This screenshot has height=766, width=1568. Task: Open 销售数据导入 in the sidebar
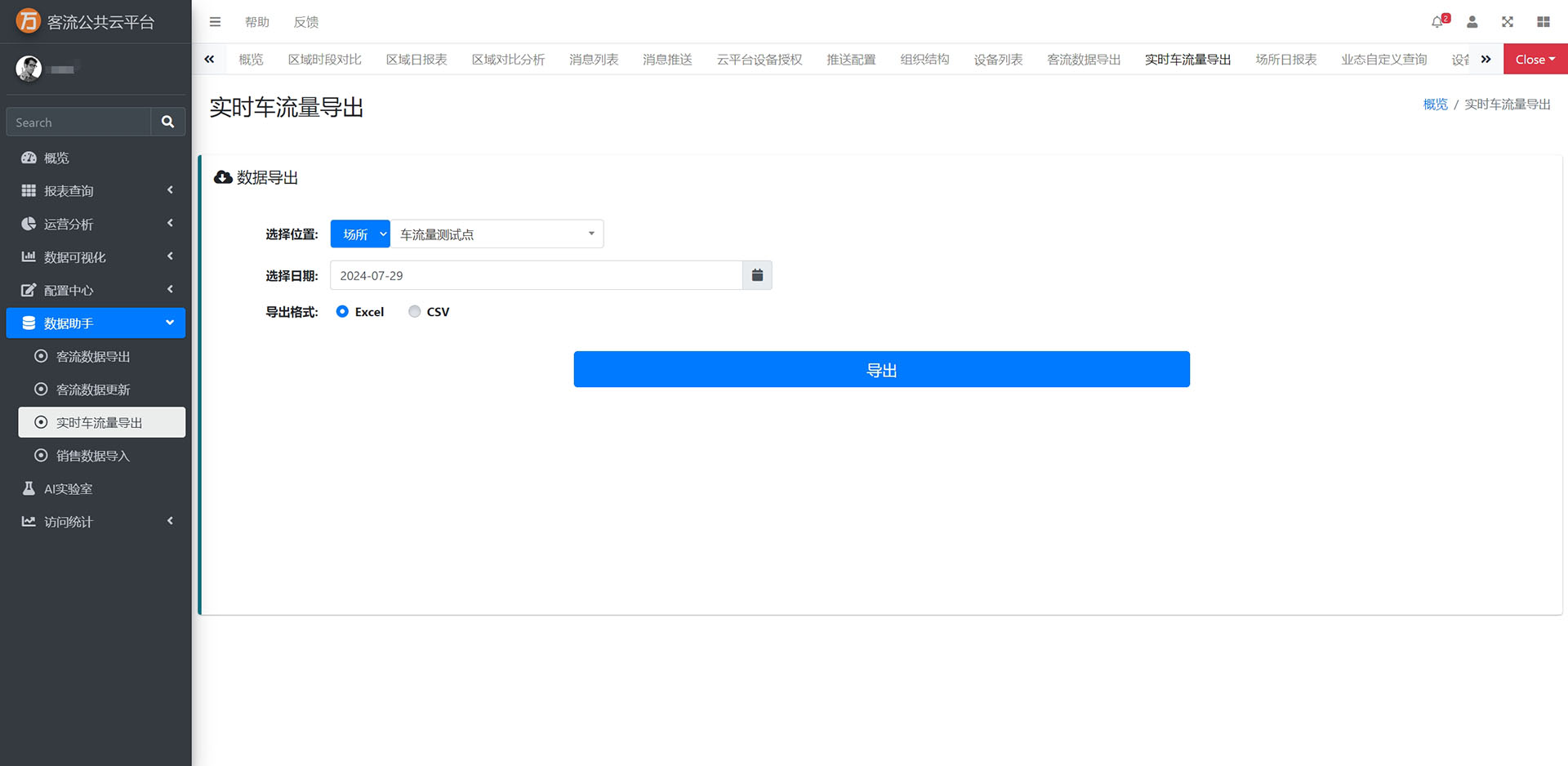[x=102, y=456]
